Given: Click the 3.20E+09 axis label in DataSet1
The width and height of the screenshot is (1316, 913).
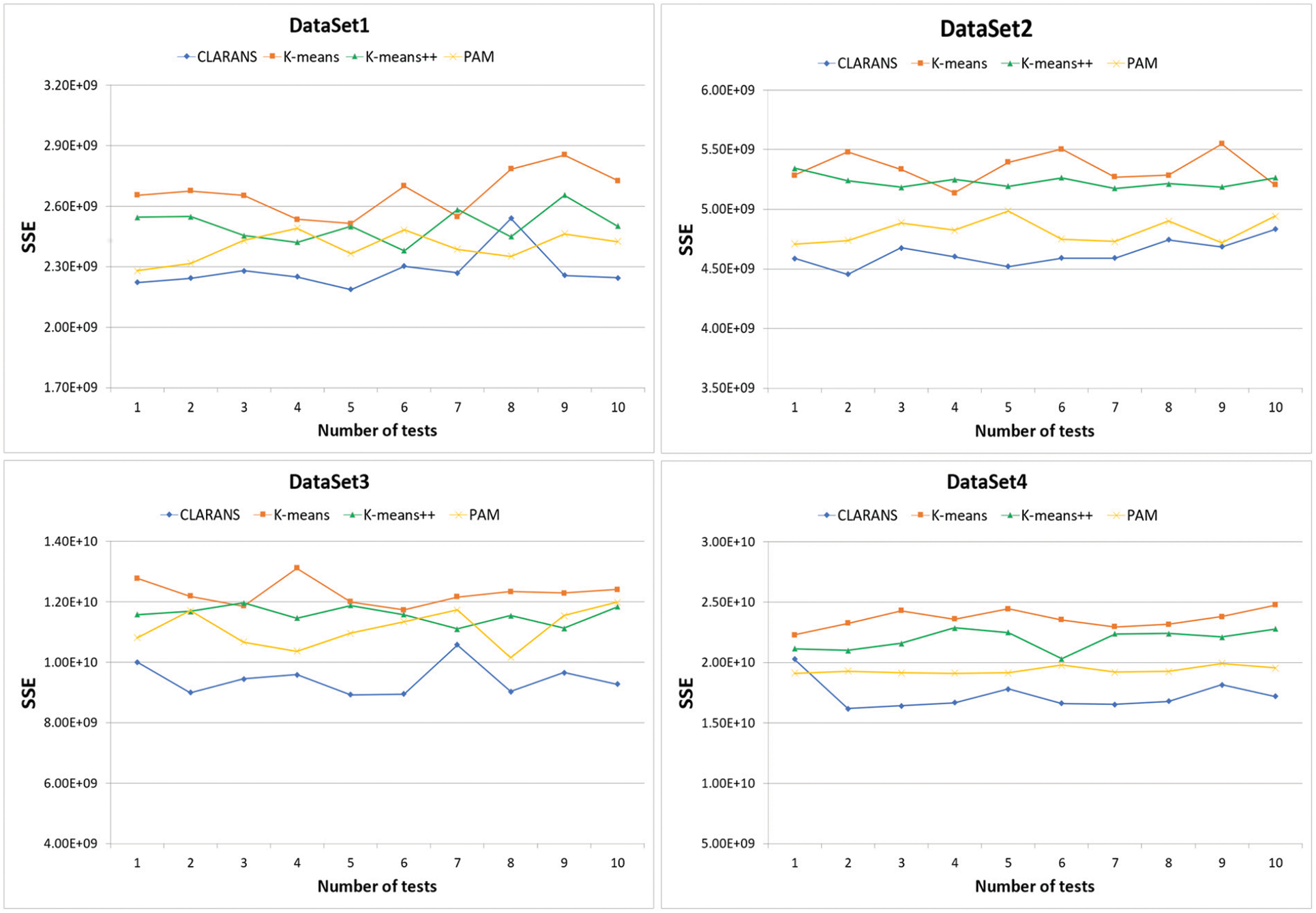Looking at the screenshot, I should click(70, 85).
